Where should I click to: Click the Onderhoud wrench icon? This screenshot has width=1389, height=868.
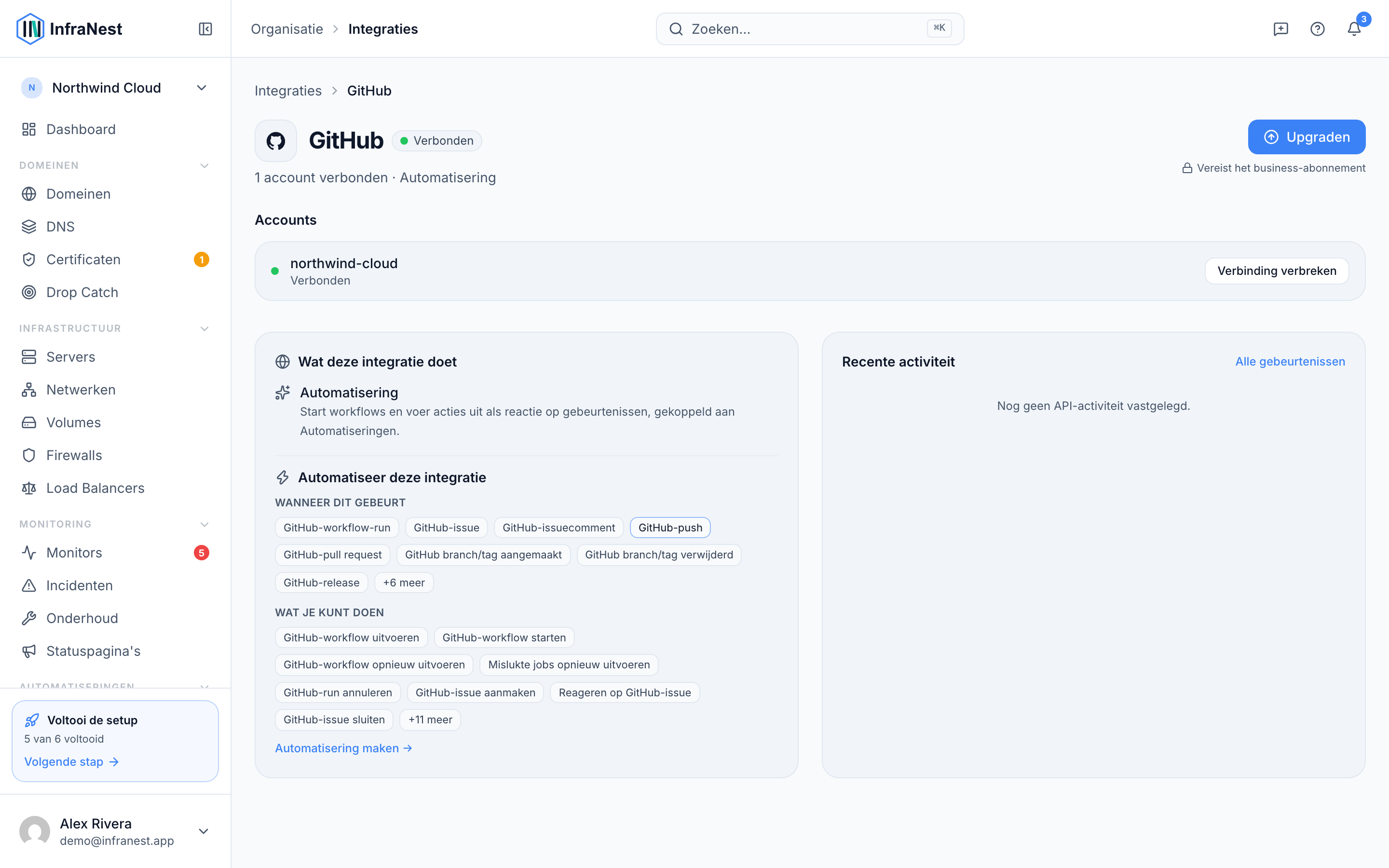pos(29,618)
